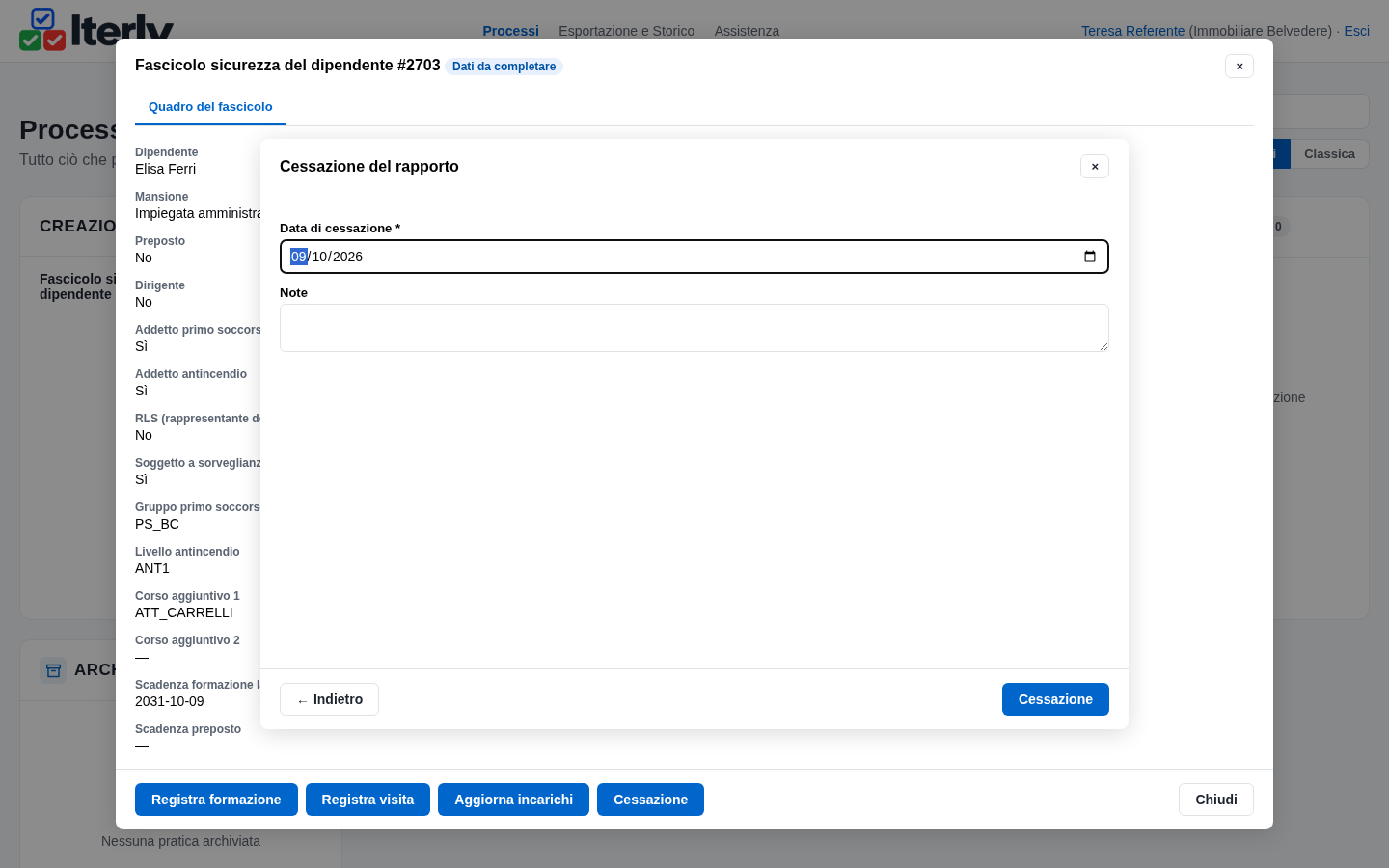Image resolution: width=1389 pixels, height=868 pixels.
Task: Click the Cessazione del rapporto heading
Action: pos(369,167)
